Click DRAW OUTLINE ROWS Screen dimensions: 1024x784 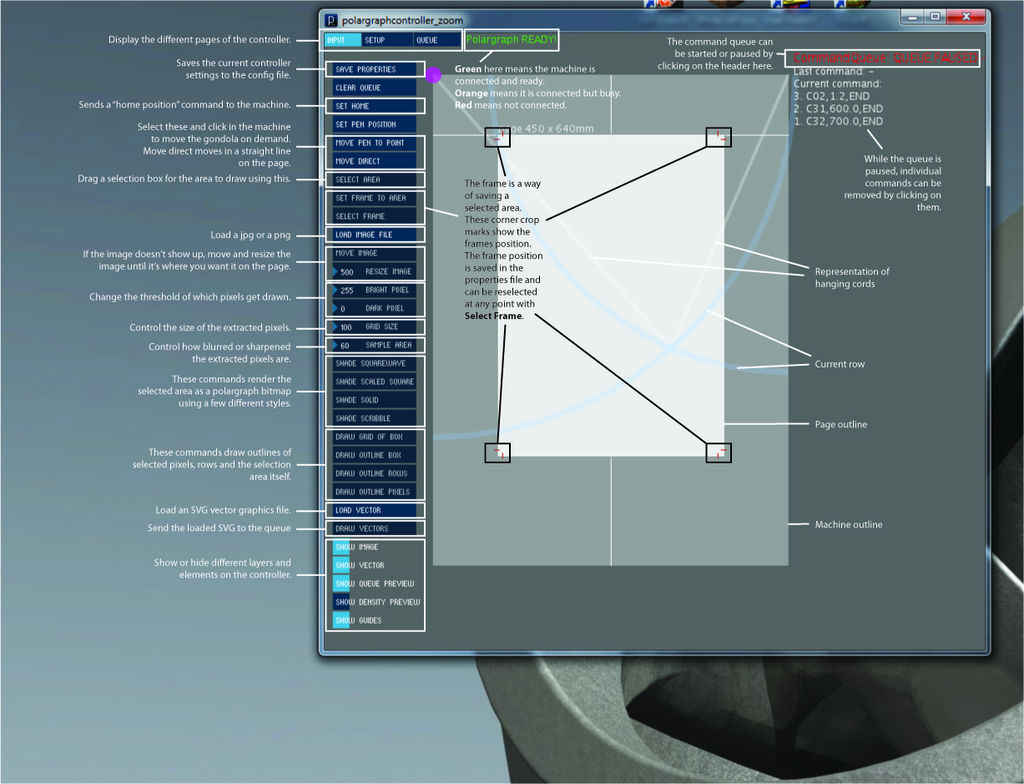click(374, 473)
